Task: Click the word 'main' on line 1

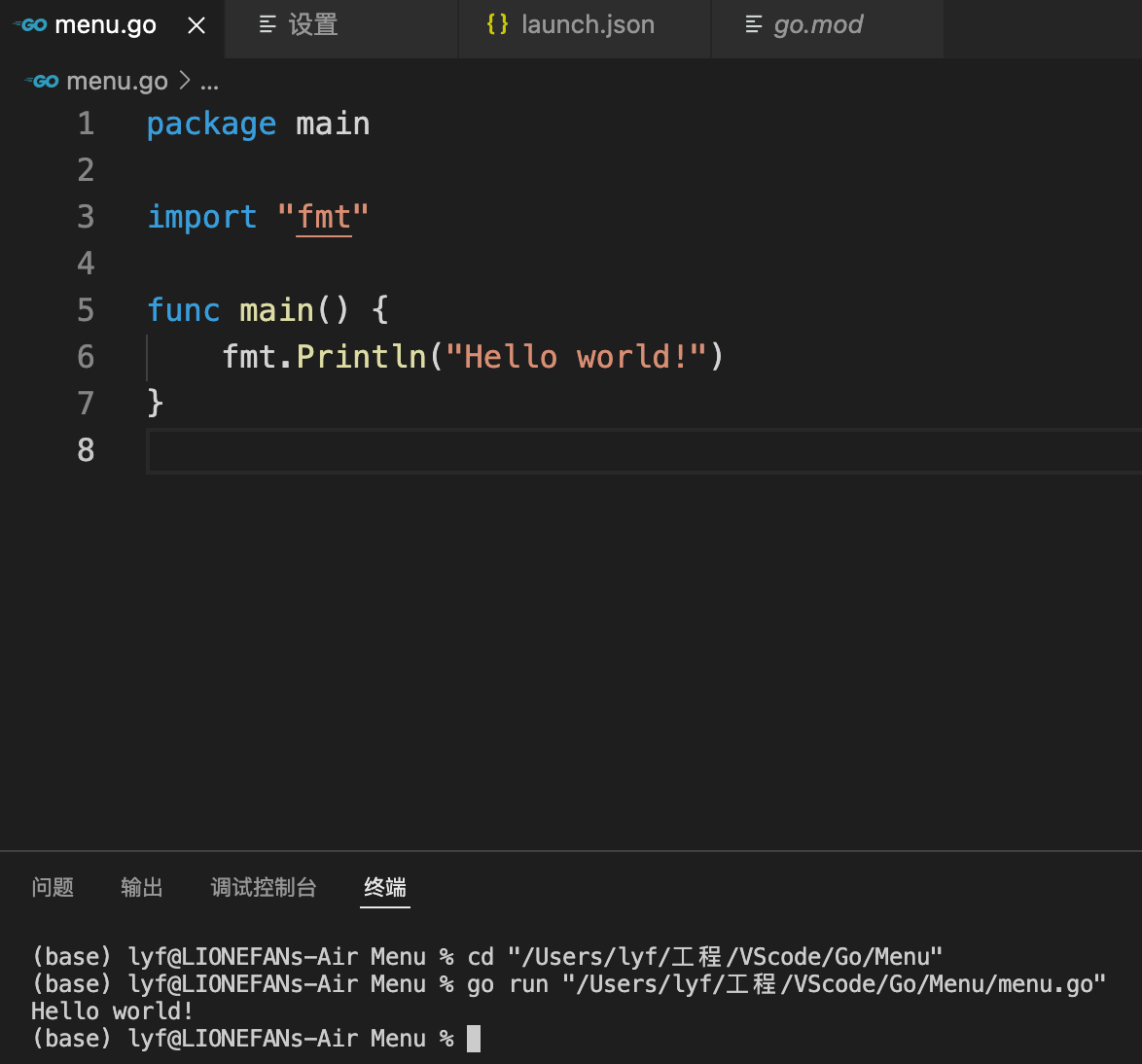Action: click(x=333, y=124)
